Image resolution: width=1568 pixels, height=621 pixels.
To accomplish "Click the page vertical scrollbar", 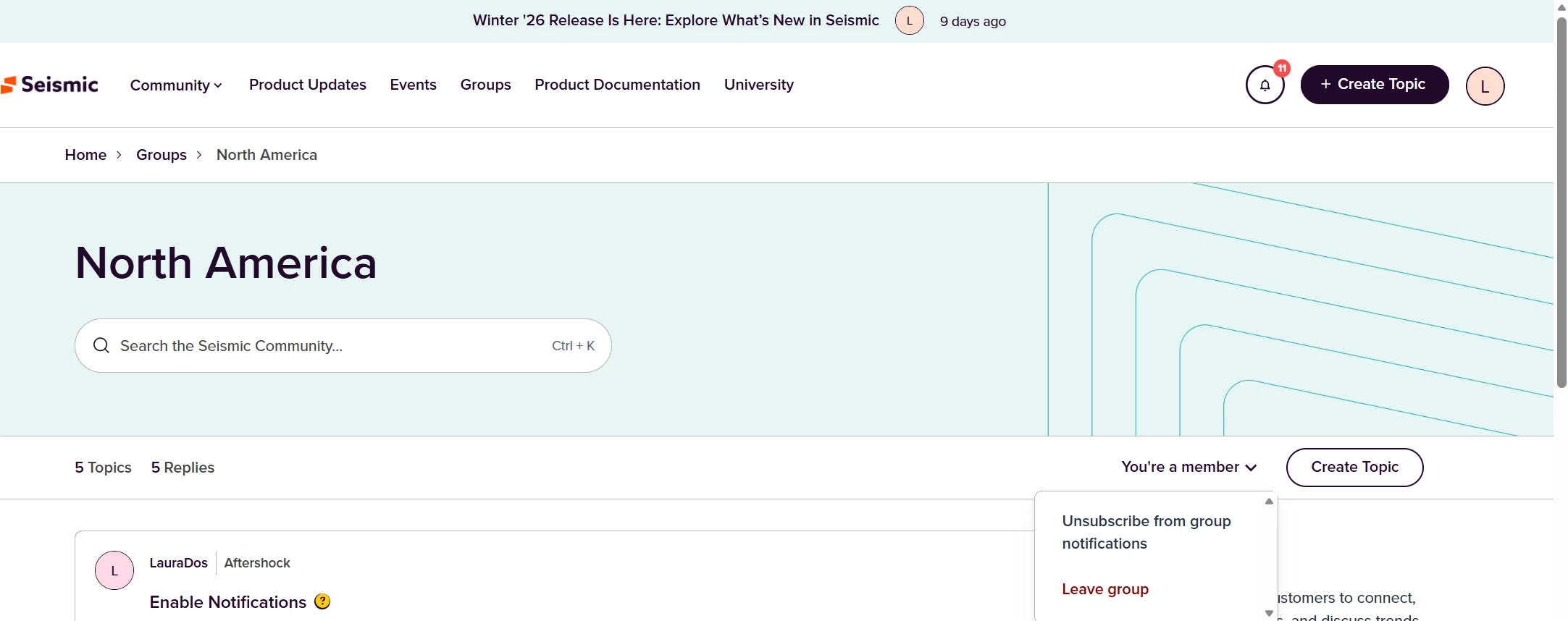I will click(x=1561, y=203).
